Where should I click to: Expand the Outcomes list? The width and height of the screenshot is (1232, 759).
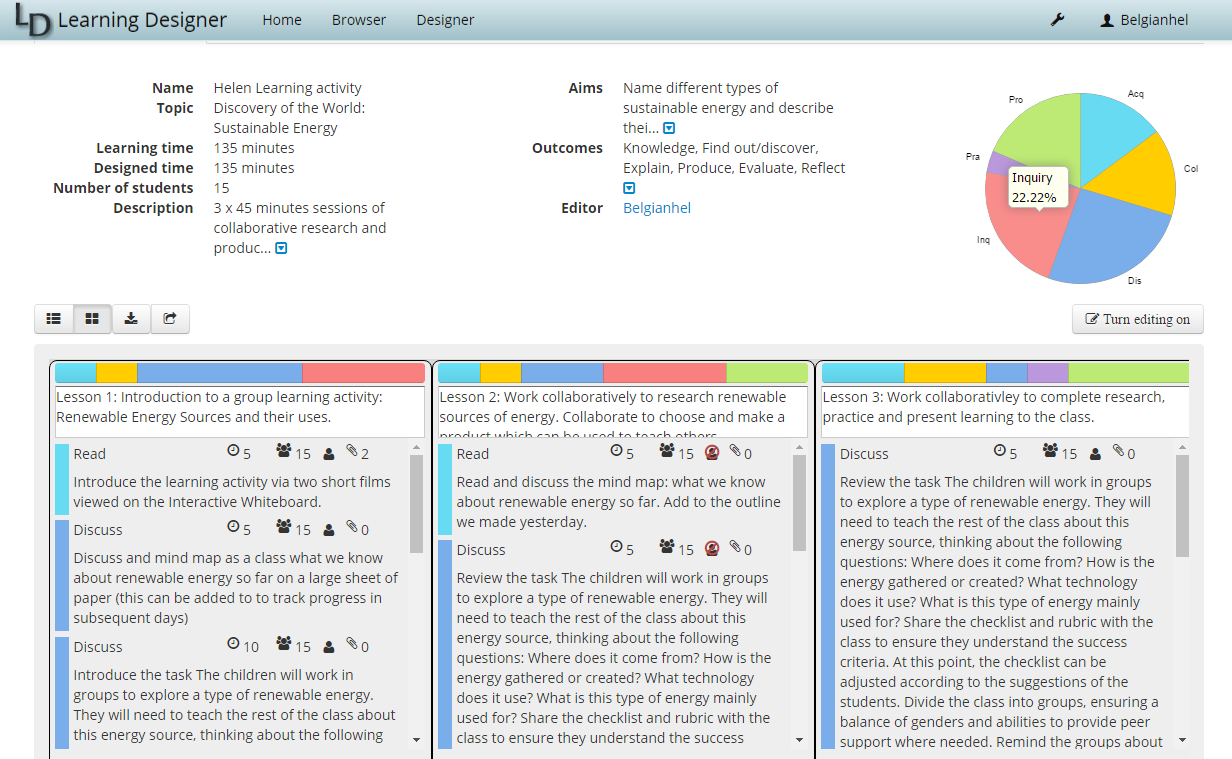coord(629,188)
